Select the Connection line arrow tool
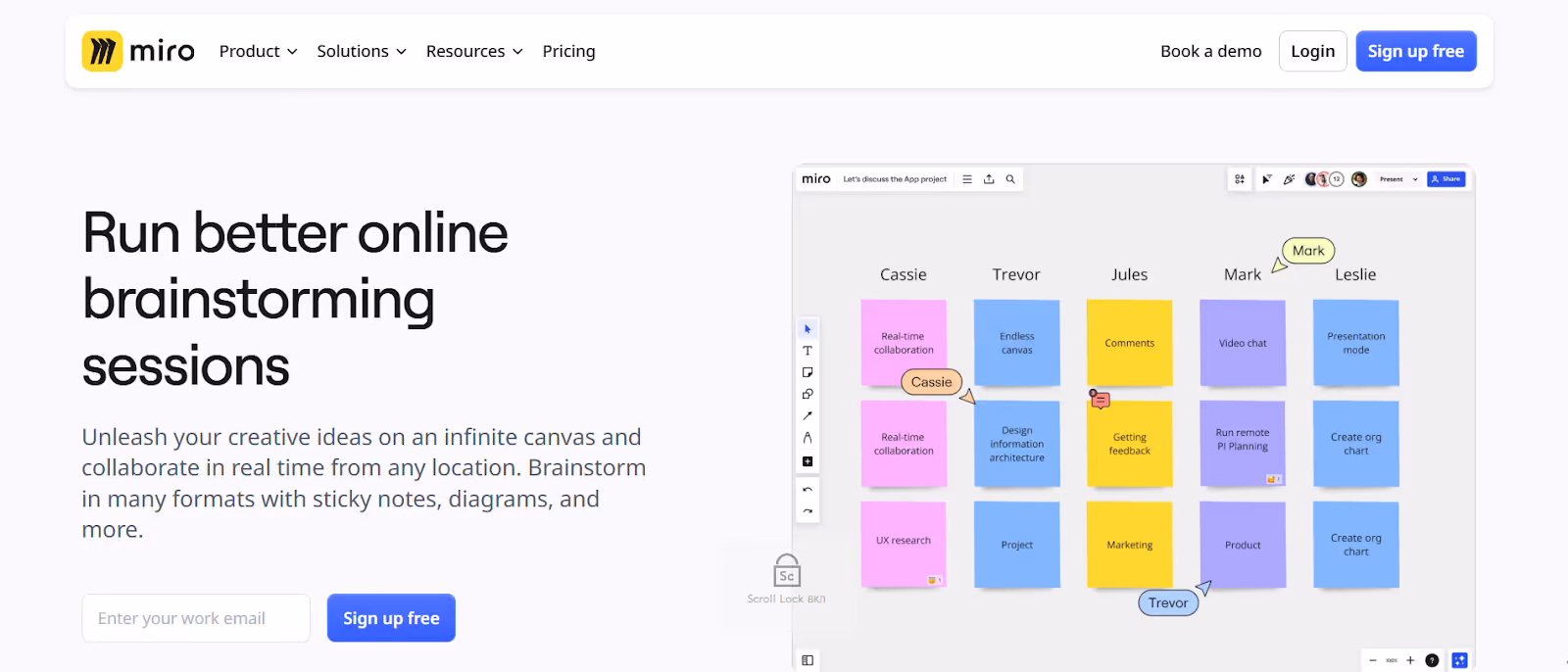Image resolution: width=1568 pixels, height=672 pixels. coord(808,415)
